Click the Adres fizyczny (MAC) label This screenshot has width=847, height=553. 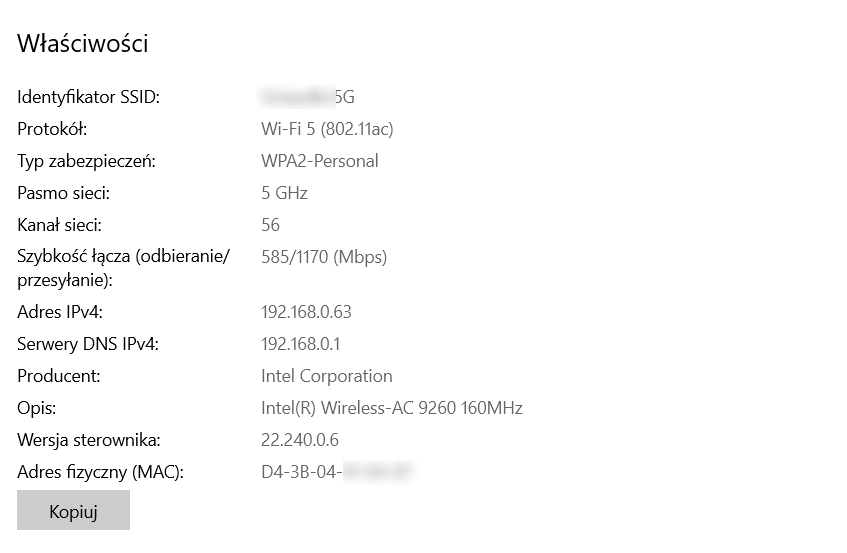tap(102, 472)
